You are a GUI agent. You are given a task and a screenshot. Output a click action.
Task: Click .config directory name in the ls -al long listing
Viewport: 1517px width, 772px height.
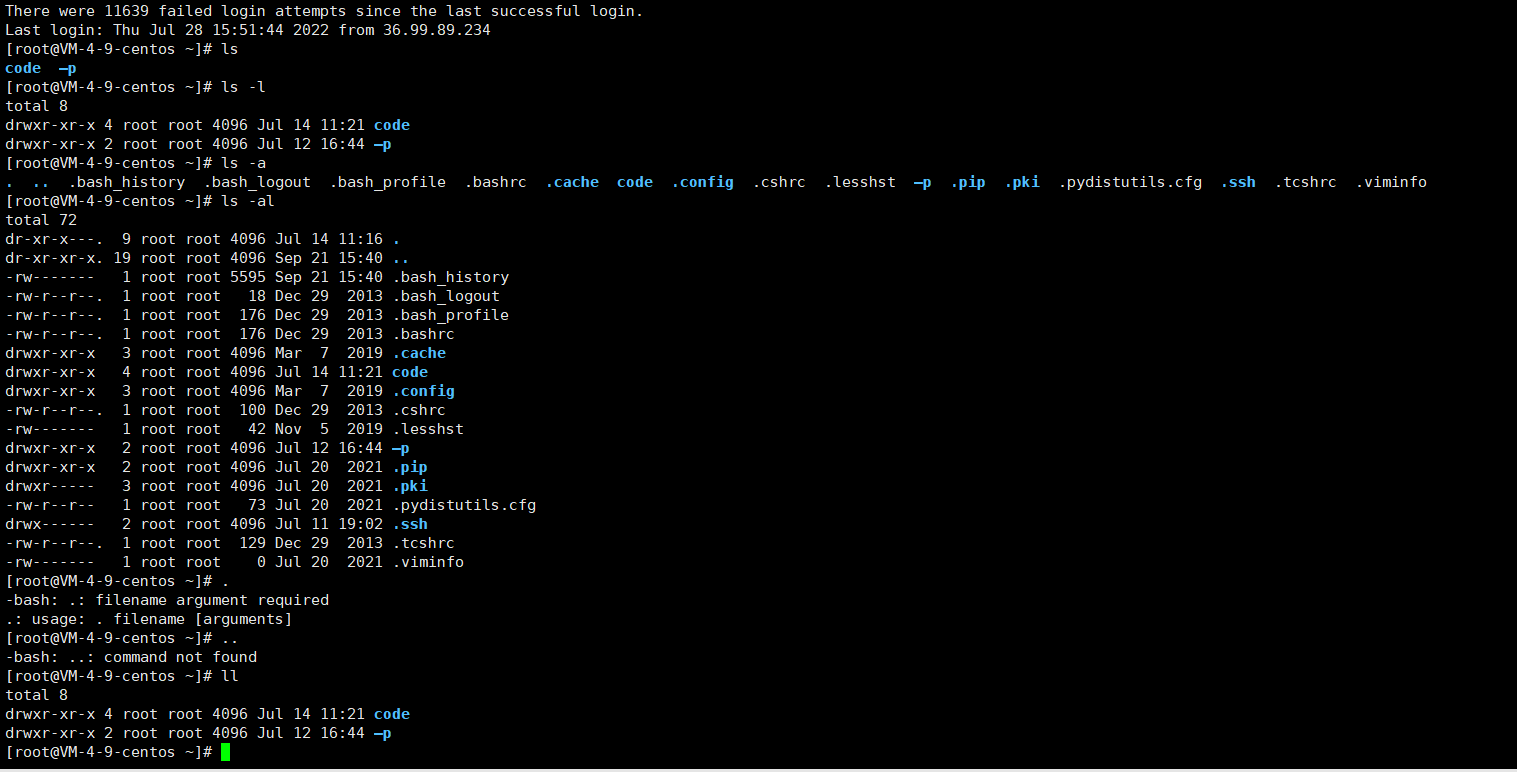(423, 391)
